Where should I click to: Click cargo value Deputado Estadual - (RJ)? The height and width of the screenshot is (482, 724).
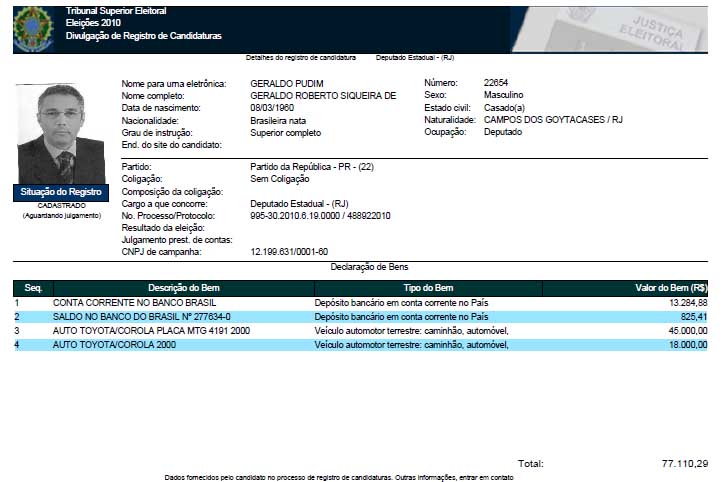pos(299,204)
